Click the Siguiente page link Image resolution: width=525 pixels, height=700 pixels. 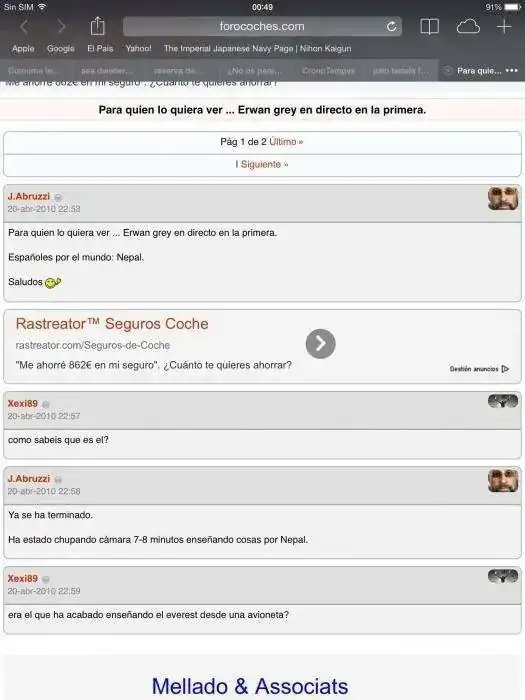(x=264, y=164)
